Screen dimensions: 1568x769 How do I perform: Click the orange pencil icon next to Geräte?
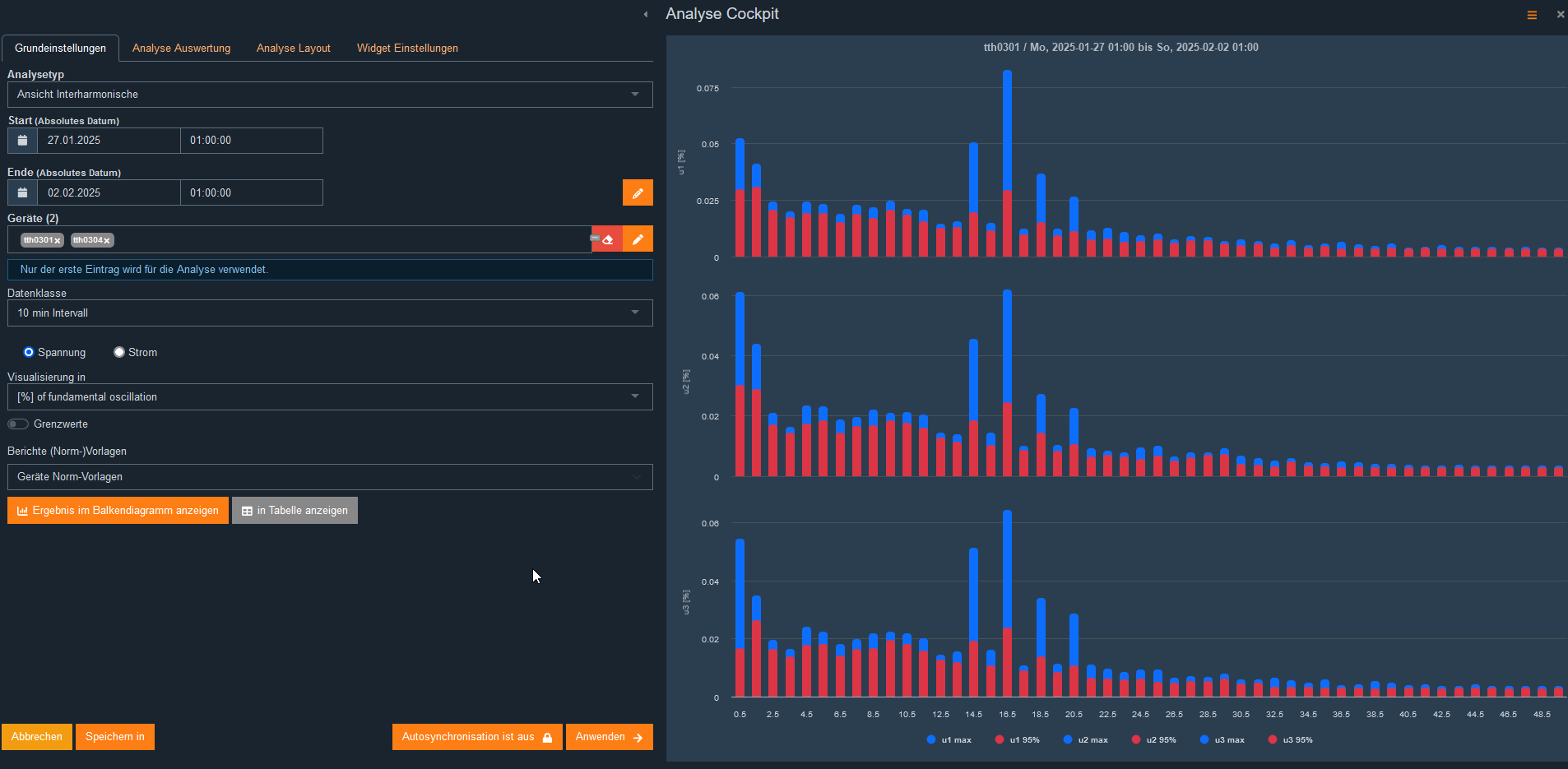(x=638, y=239)
